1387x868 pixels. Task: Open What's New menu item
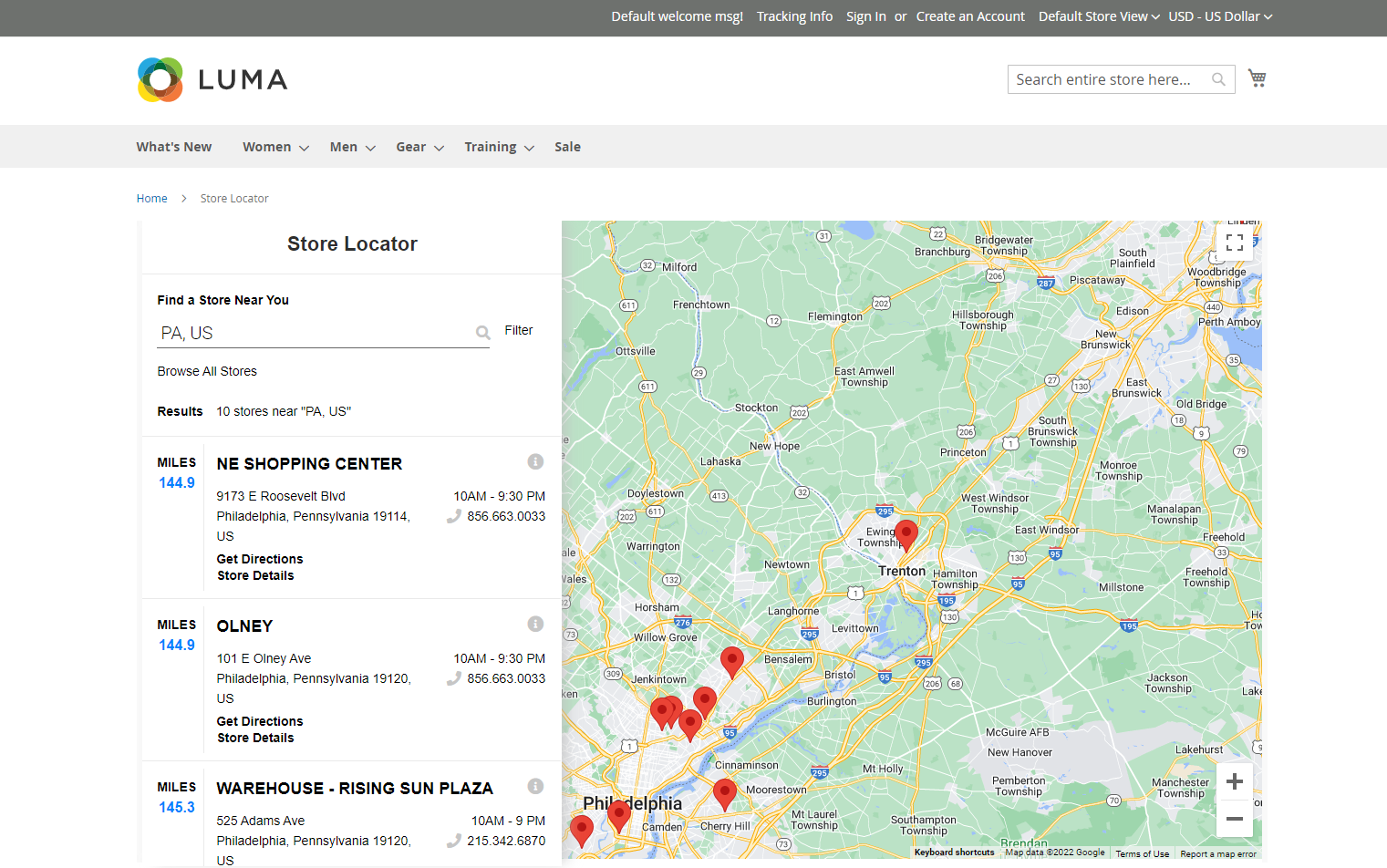tap(174, 147)
